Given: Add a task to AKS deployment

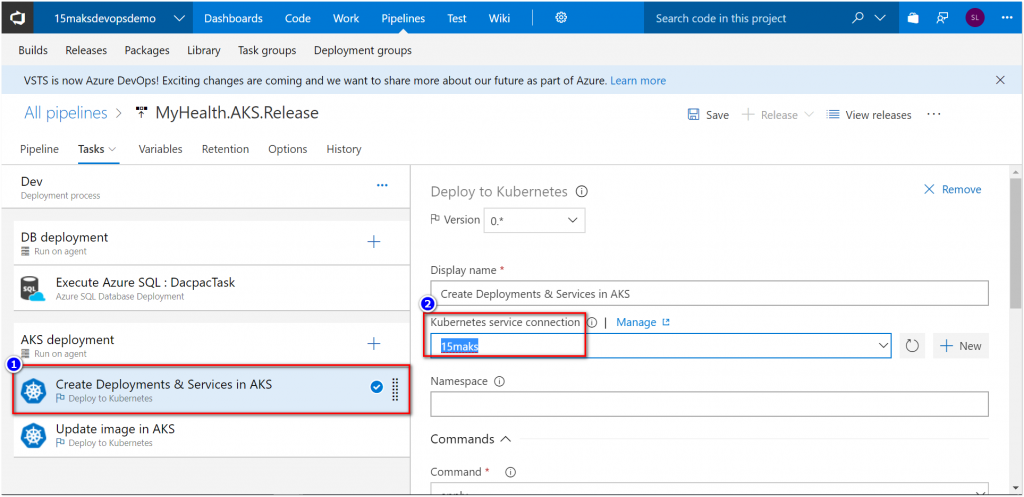Looking at the screenshot, I should point(374,344).
